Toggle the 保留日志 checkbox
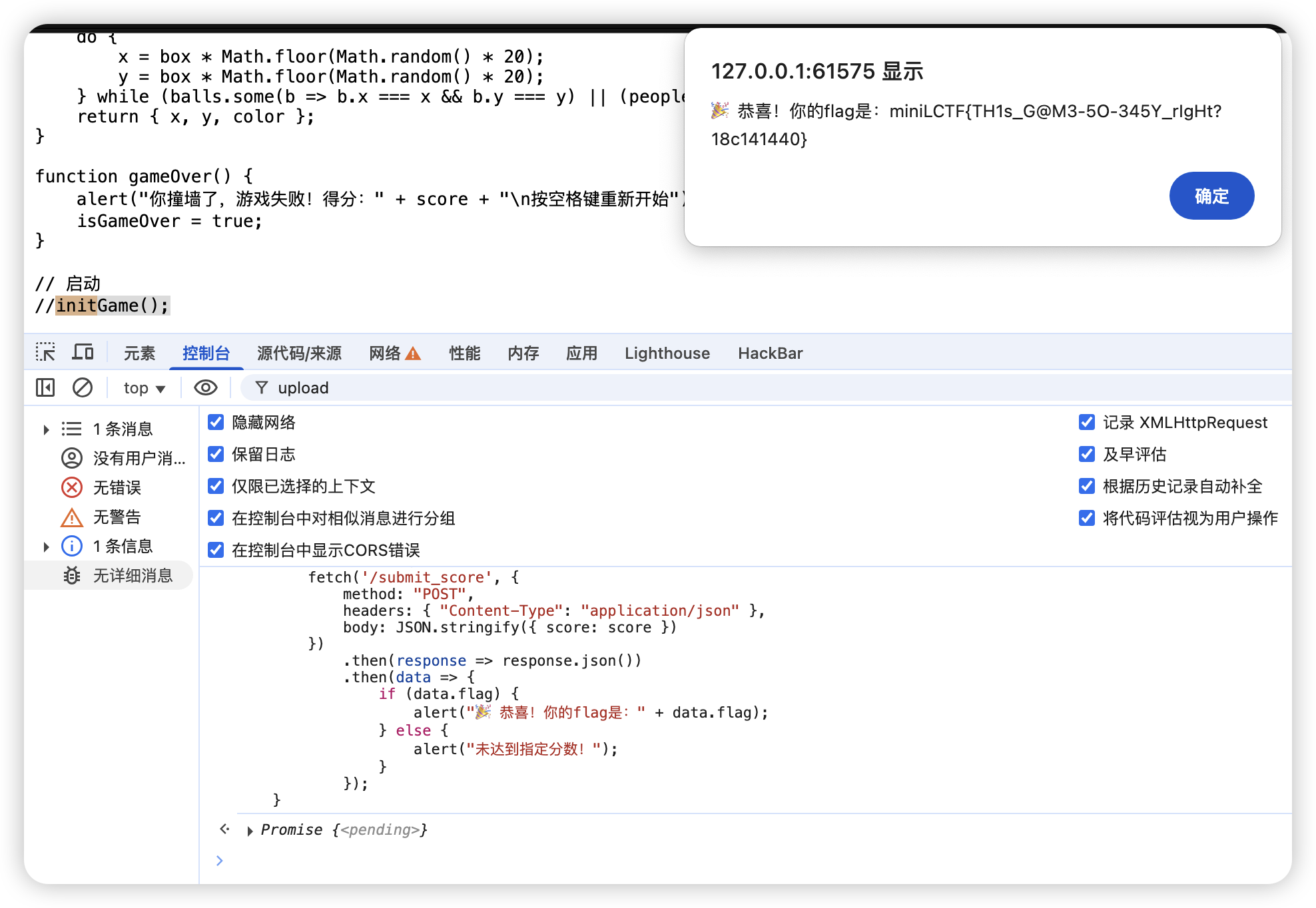The width and height of the screenshot is (1316, 908). pyautogui.click(x=216, y=454)
